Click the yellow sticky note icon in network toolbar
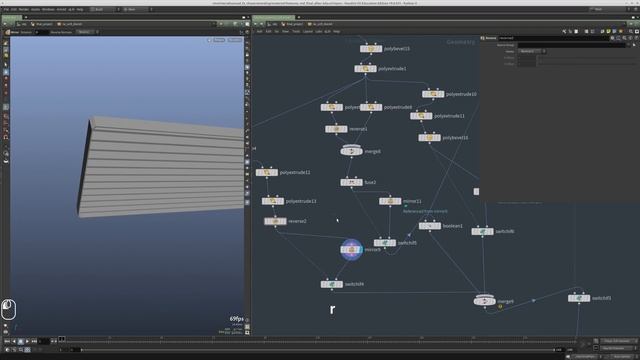Screen dimensions: 640x360 (608, 31)
